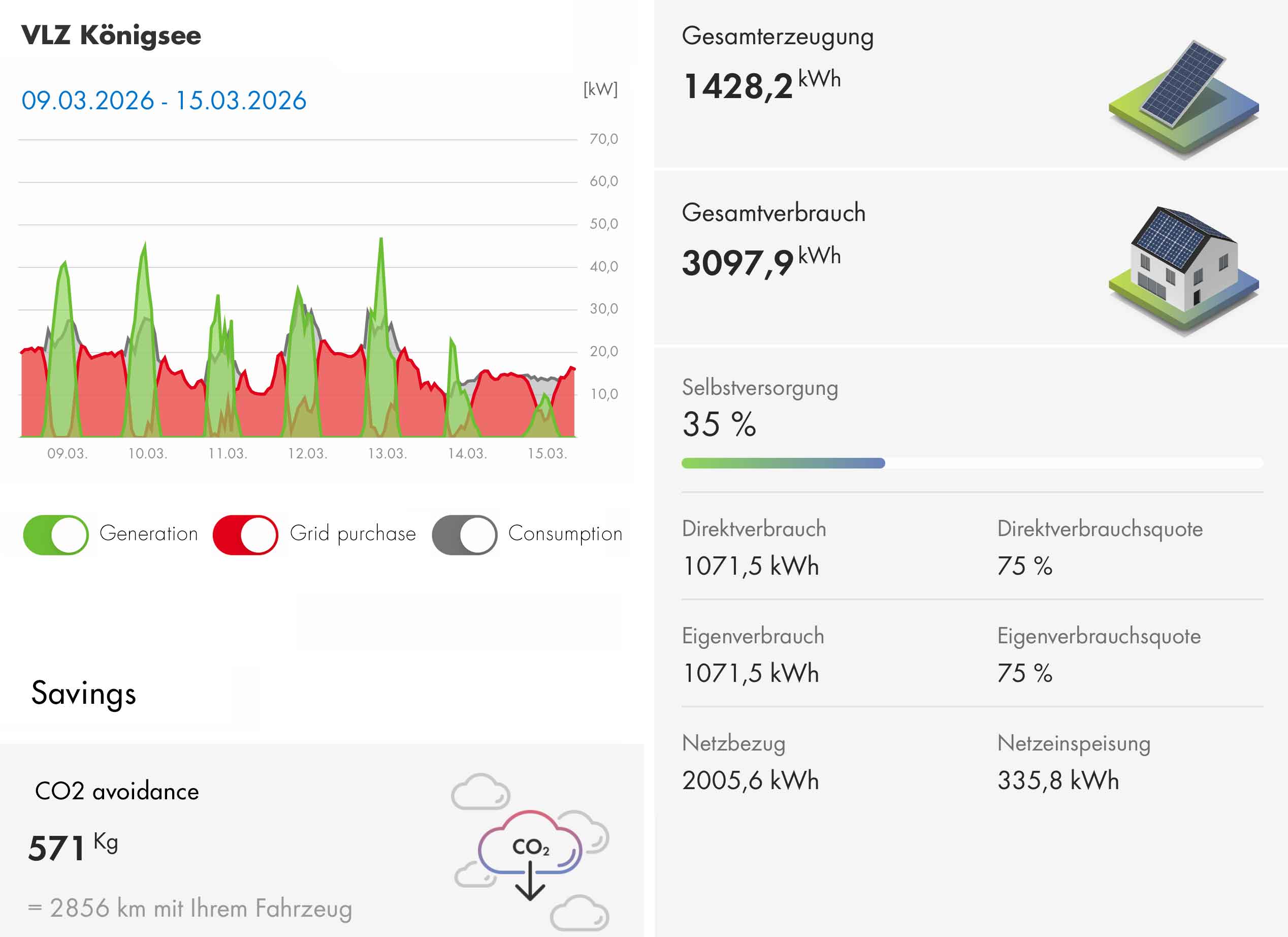Click the 15.03. date axis label
The image size is (1288, 937).
pyautogui.click(x=547, y=454)
